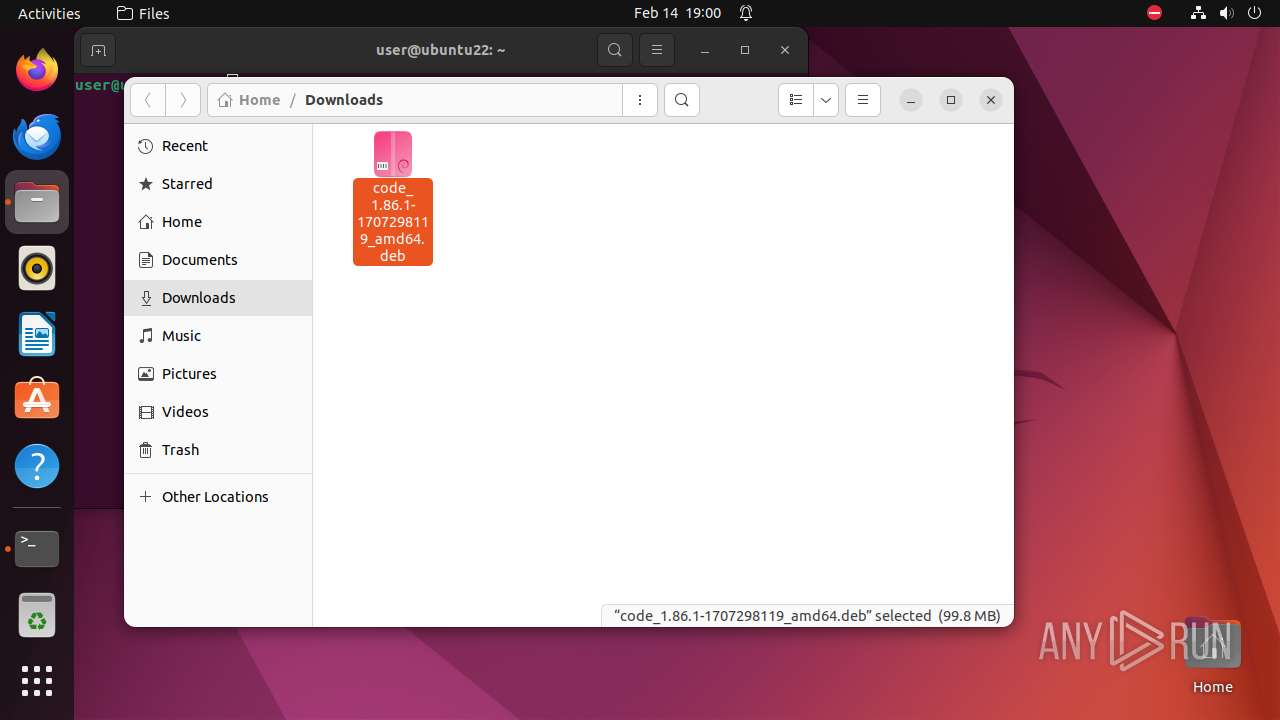This screenshot has height=720, width=1280.
Task: Switch to Terminal from the dock
Action: point(37,549)
